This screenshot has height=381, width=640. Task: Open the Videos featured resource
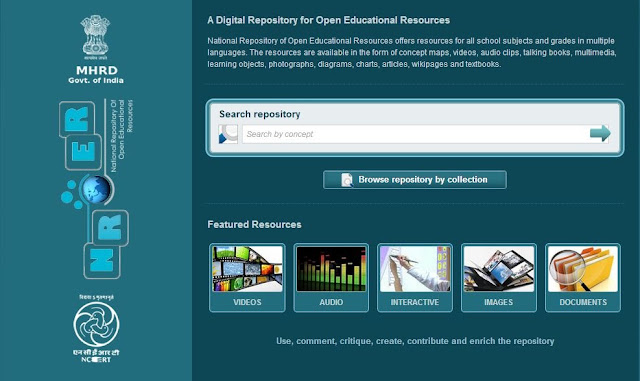247,278
